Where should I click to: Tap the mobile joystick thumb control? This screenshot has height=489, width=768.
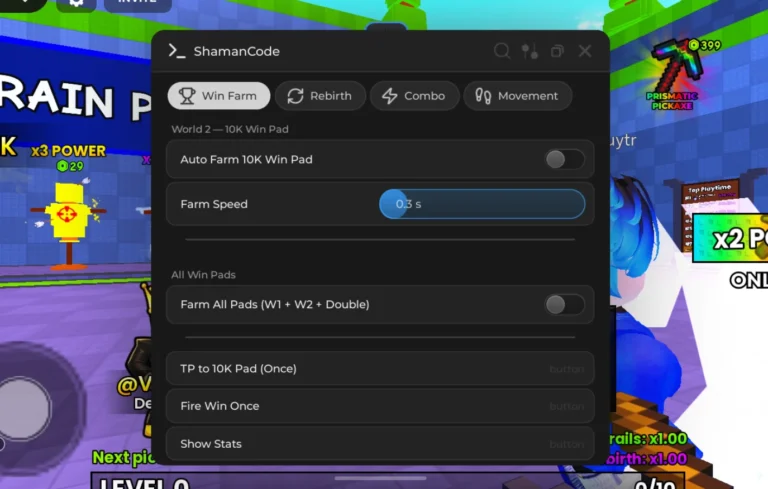click(x=24, y=408)
